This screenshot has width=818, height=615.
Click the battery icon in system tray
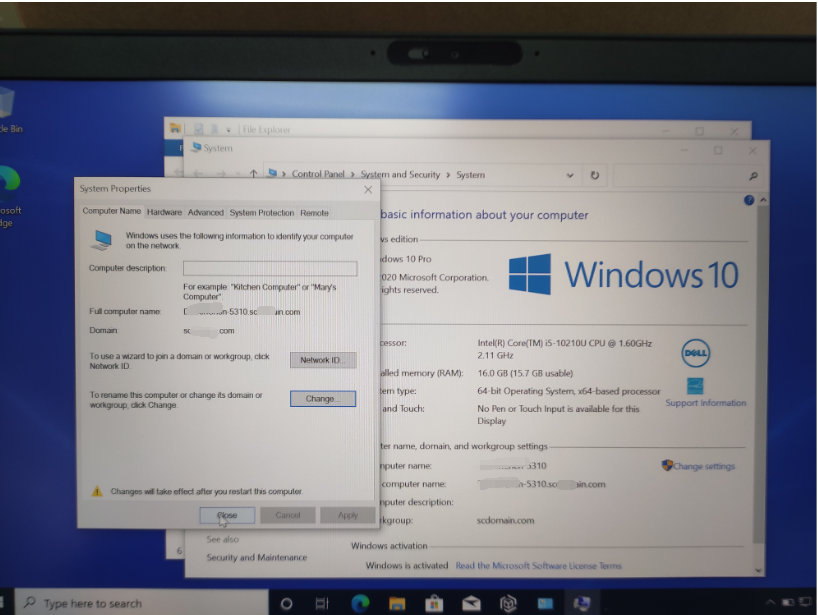787,602
